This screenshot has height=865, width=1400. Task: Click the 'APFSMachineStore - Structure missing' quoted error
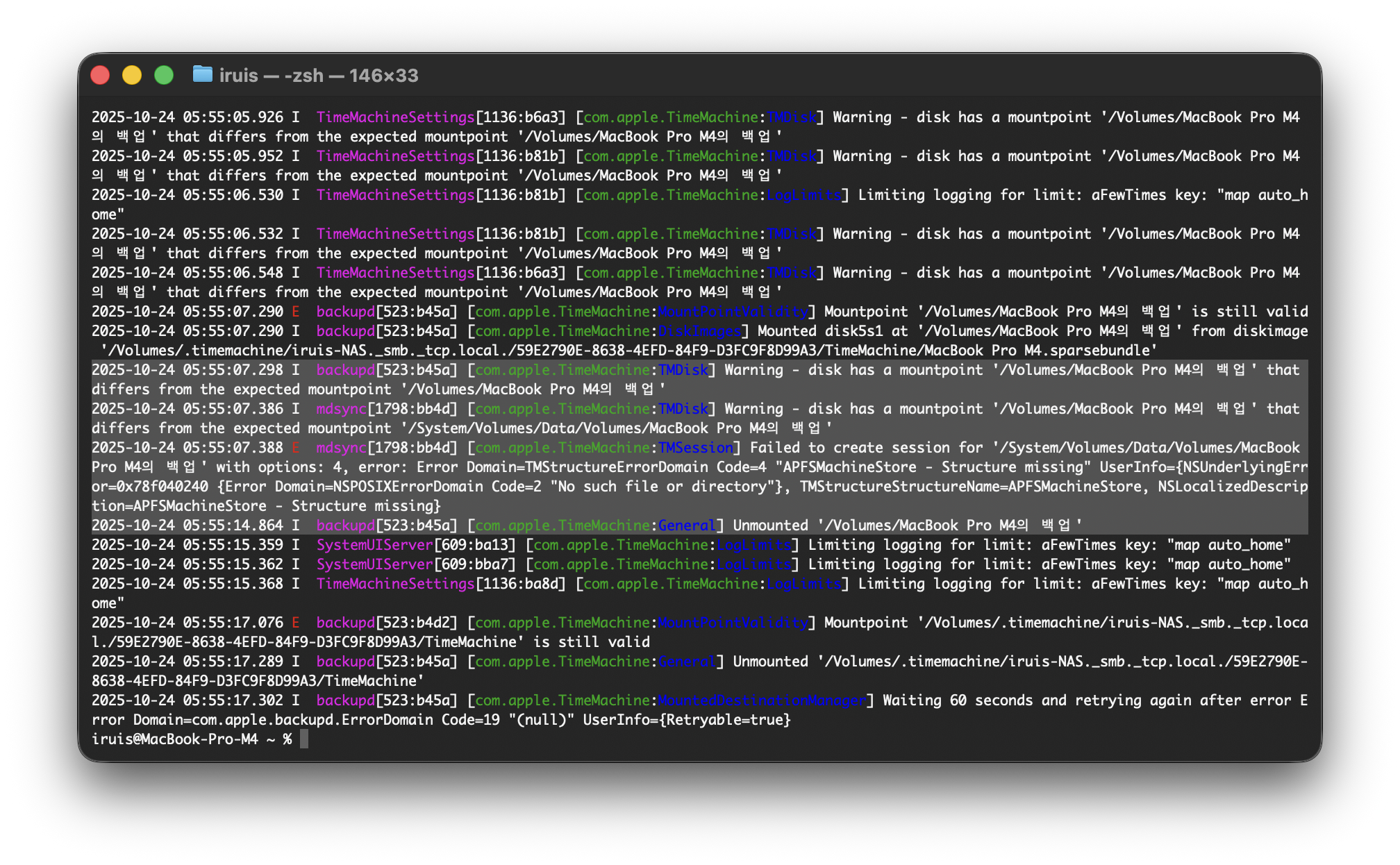coord(933,467)
